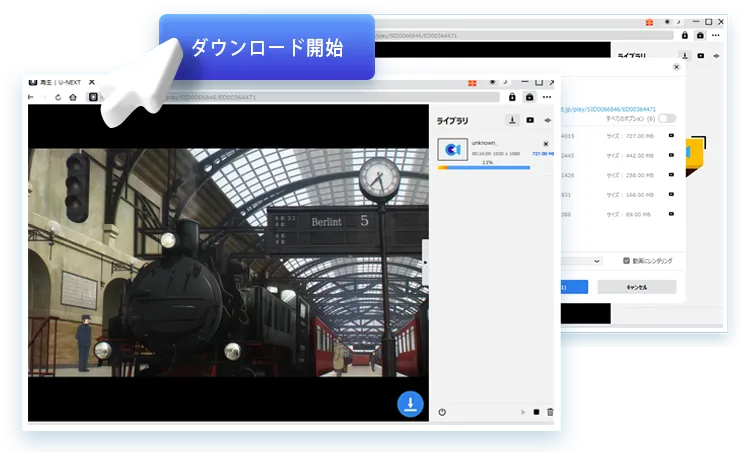This screenshot has height=452, width=750.
Task: Click the shopping bag icon in back window toolbar
Action: point(700,35)
